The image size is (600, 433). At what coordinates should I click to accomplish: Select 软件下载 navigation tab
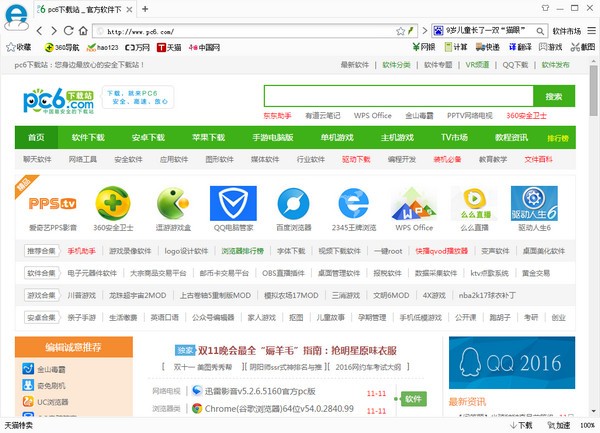click(88, 137)
